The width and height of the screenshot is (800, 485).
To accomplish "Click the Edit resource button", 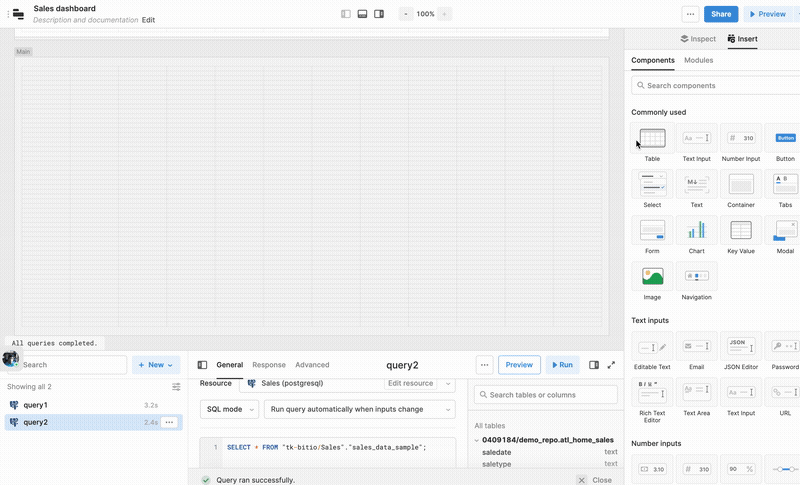I will point(410,383).
